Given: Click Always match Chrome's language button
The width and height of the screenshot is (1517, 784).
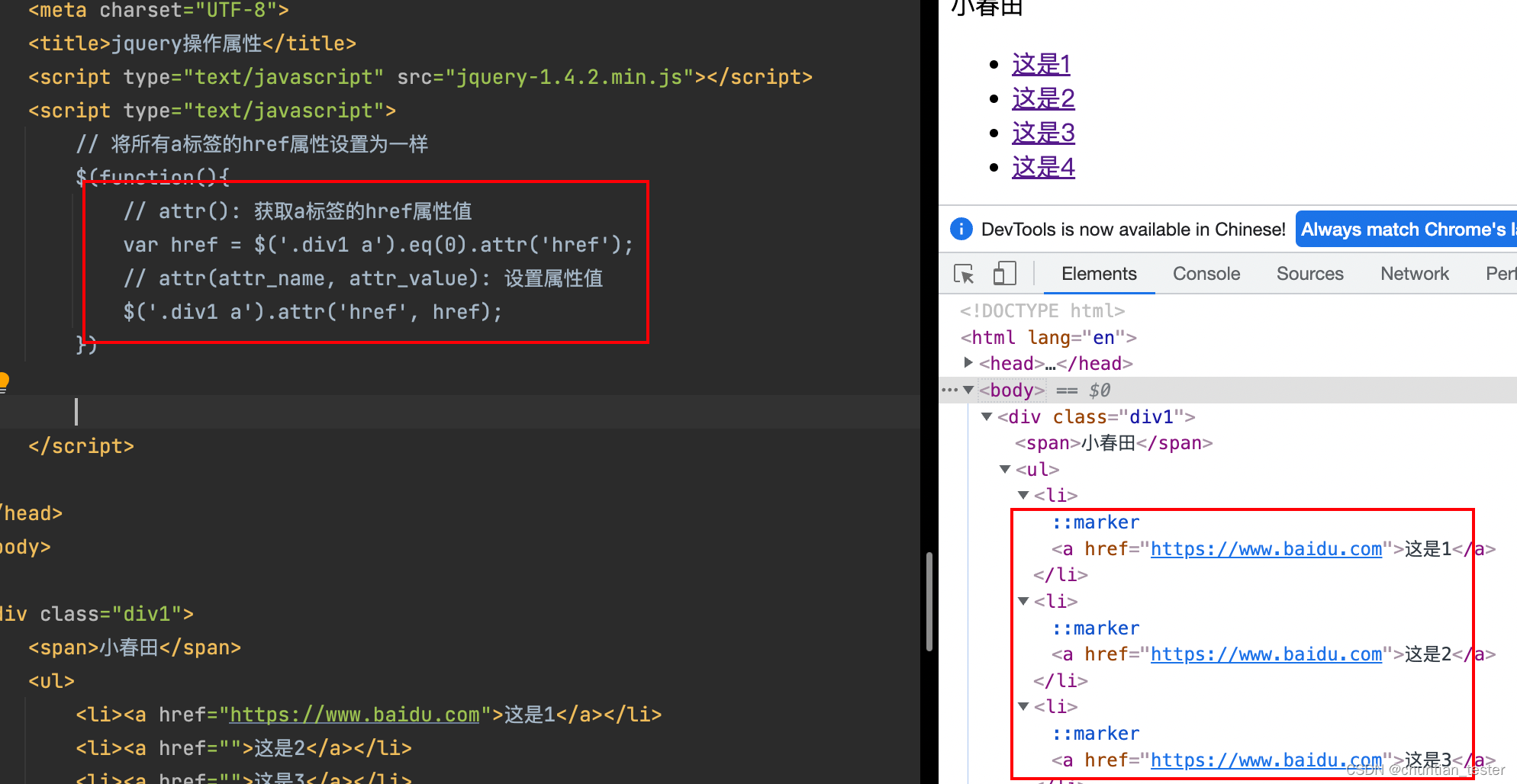Looking at the screenshot, I should click(1406, 229).
